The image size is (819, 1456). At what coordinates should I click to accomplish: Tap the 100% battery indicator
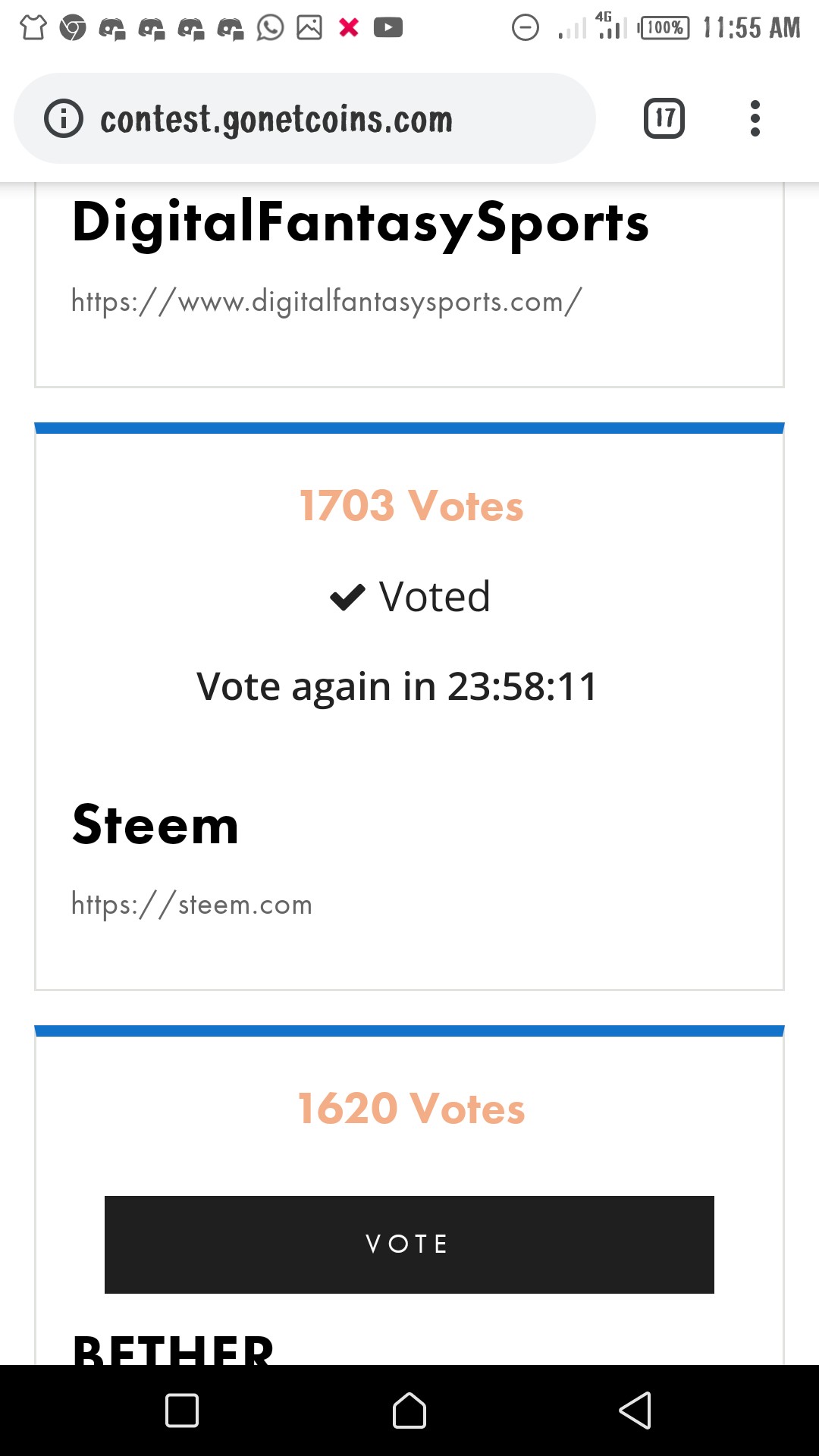coord(664,28)
